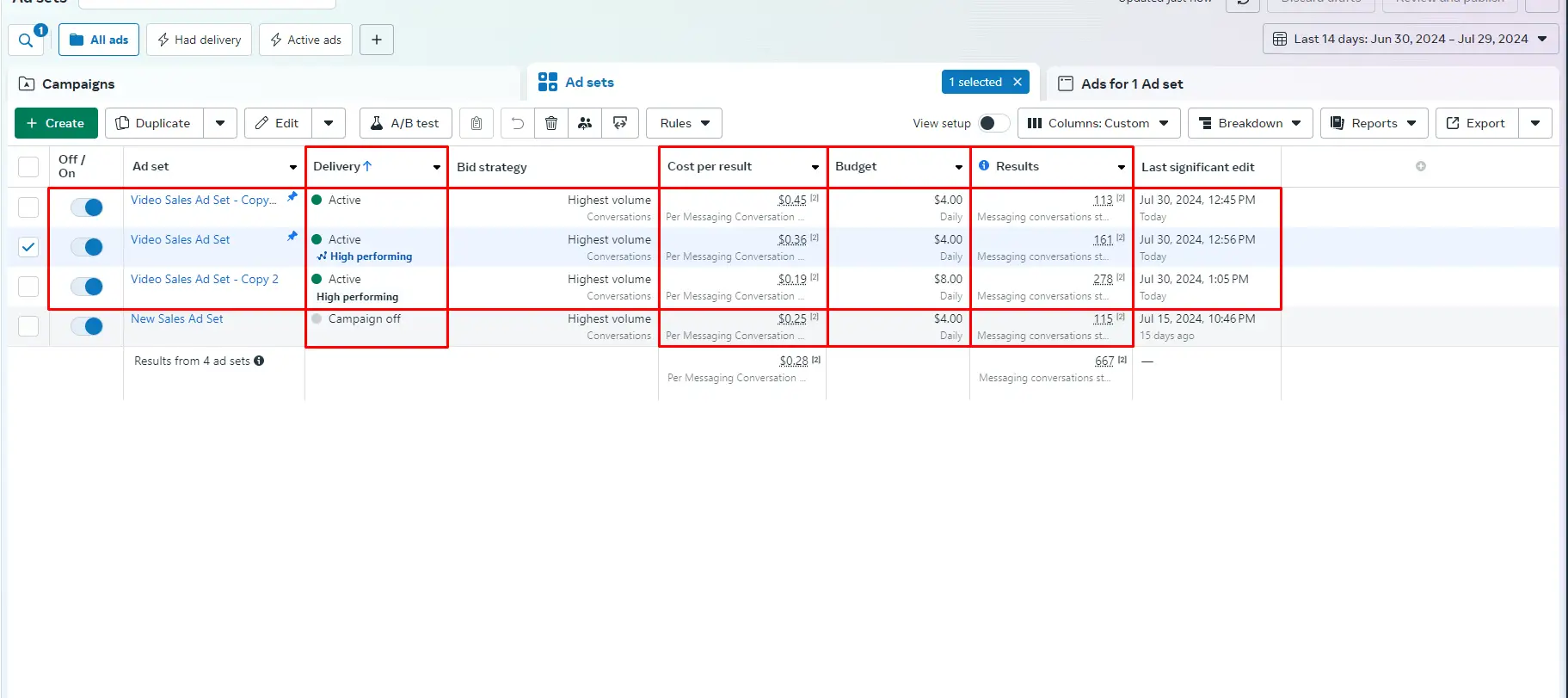Click the High performing link under Video Sales Ad Set

point(371,256)
